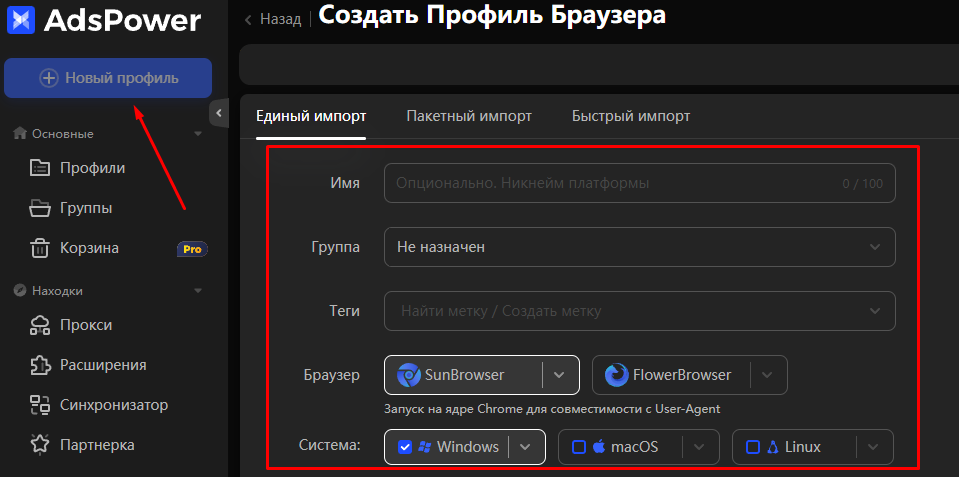Switch to the Единый импорт tab
This screenshot has width=959, height=477.
coord(311,116)
